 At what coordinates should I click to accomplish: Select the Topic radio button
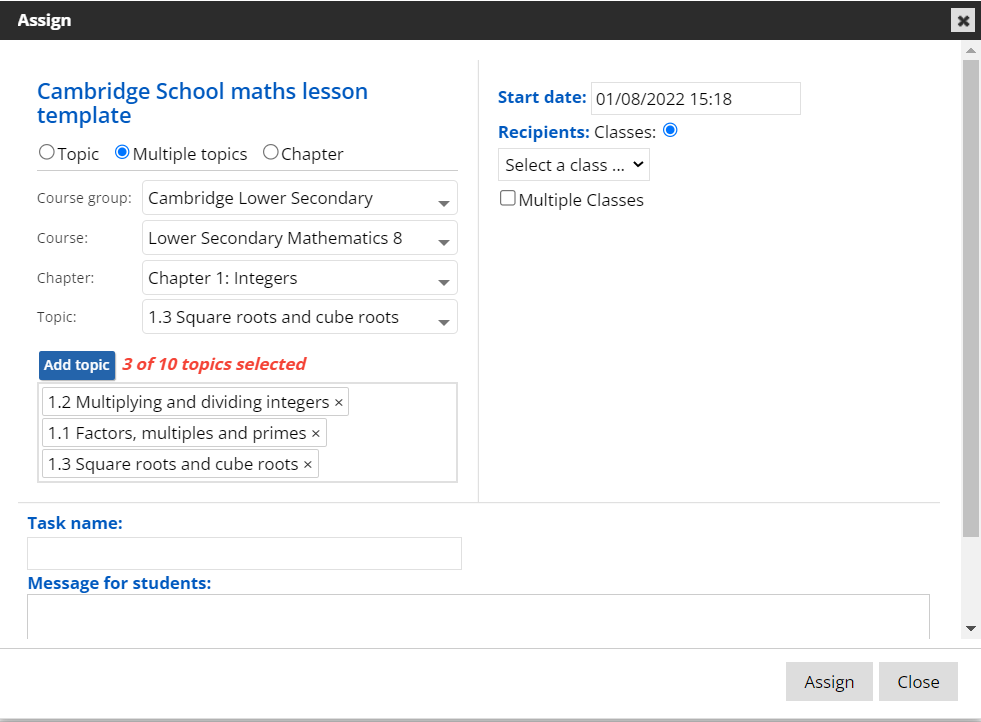47,152
